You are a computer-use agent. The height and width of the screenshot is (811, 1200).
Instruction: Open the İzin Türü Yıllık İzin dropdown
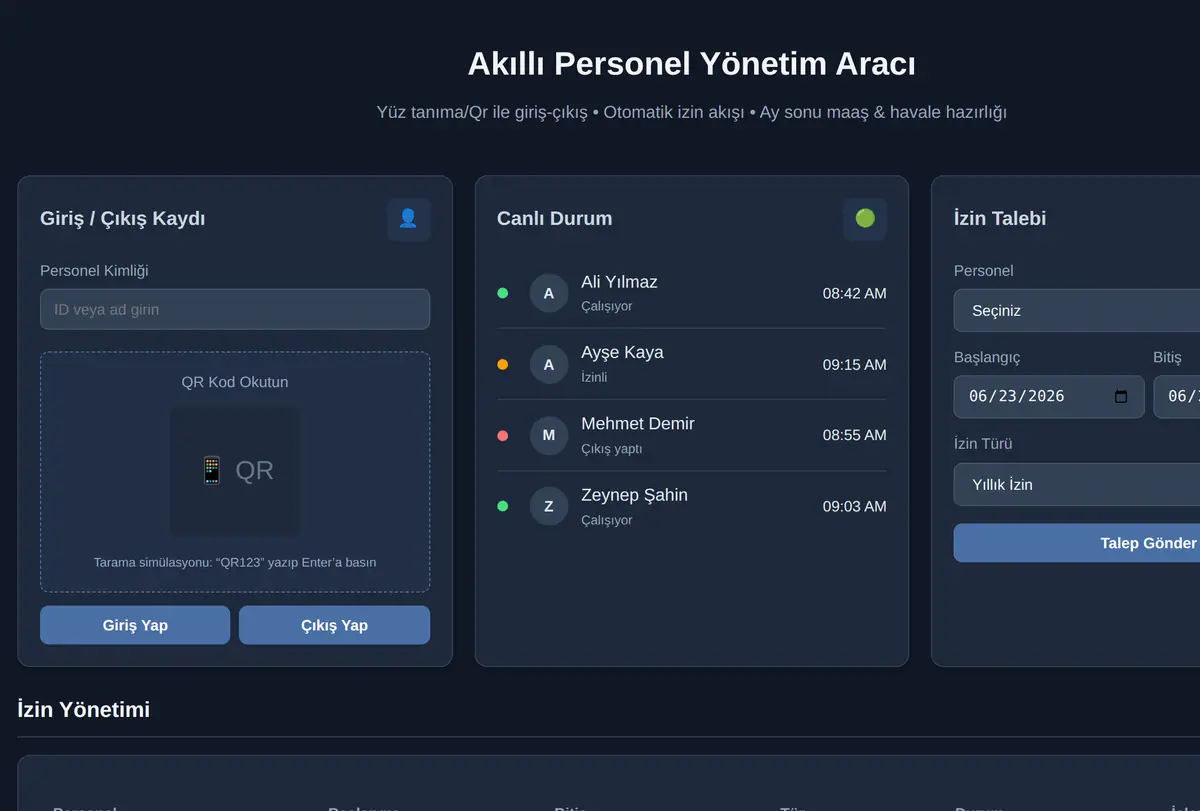1077,484
